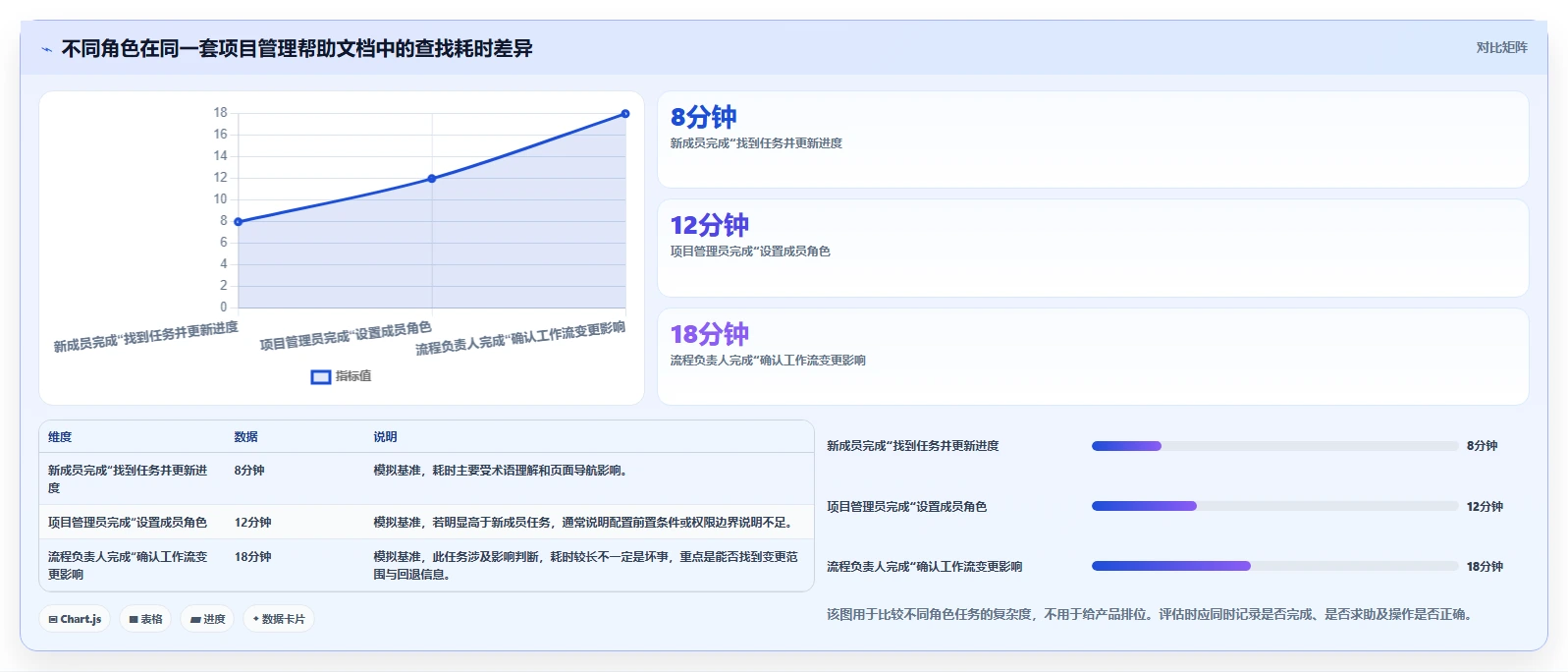Click the 说明 column header
Screen dimensions: 1568x672
click(x=385, y=437)
